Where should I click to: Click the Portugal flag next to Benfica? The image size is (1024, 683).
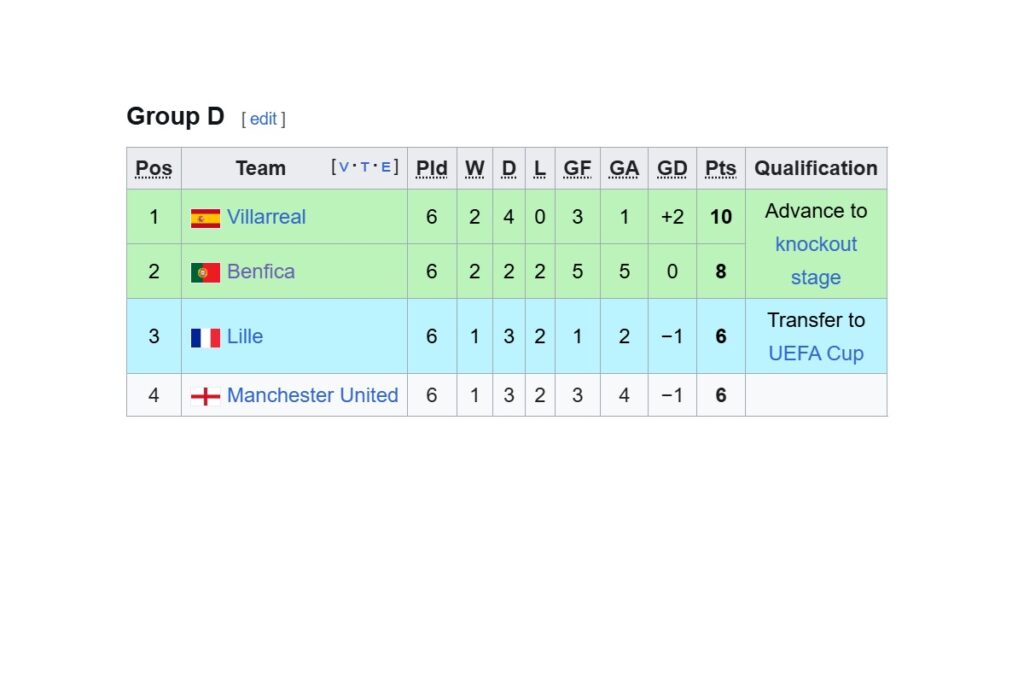click(x=204, y=271)
